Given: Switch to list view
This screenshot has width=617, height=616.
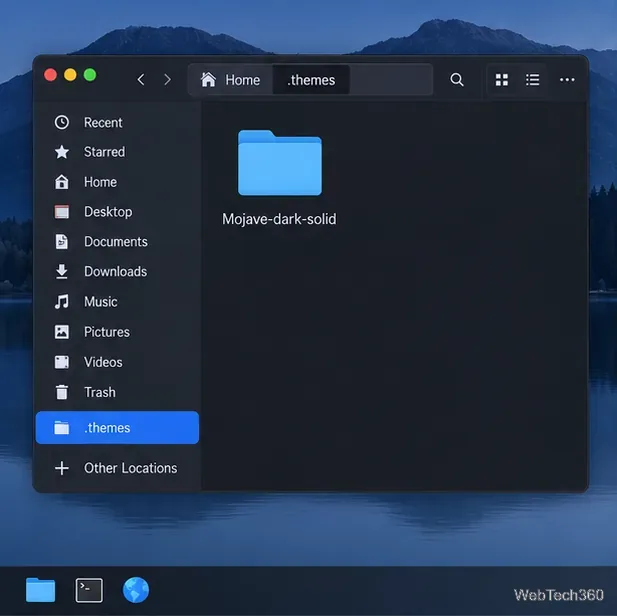Looking at the screenshot, I should (532, 80).
